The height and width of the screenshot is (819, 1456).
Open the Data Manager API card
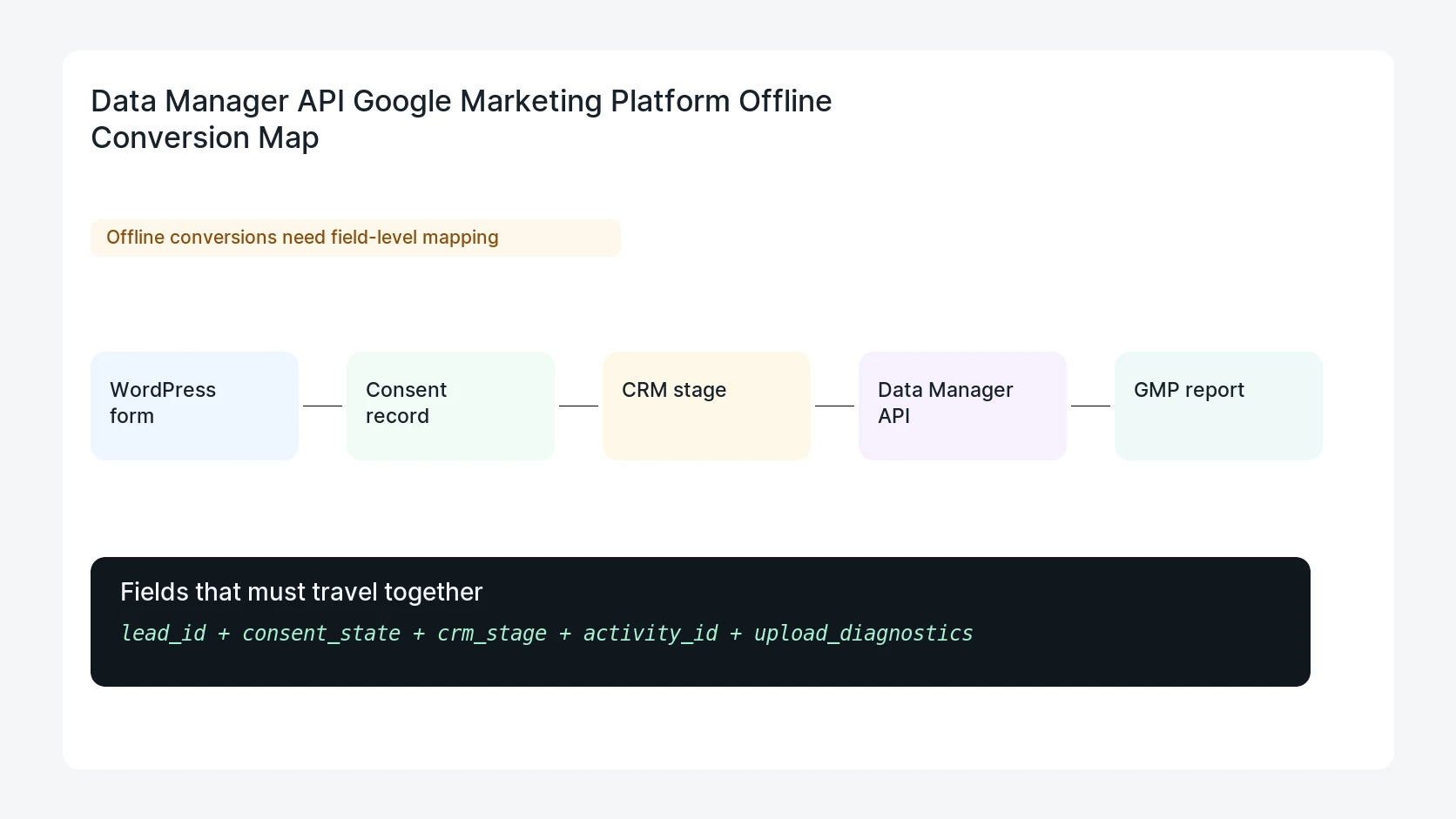pyautogui.click(x=962, y=406)
